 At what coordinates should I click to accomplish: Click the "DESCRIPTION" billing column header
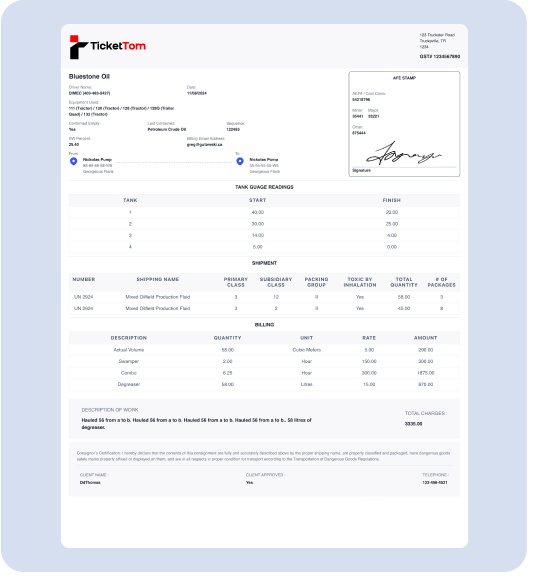coord(129,338)
